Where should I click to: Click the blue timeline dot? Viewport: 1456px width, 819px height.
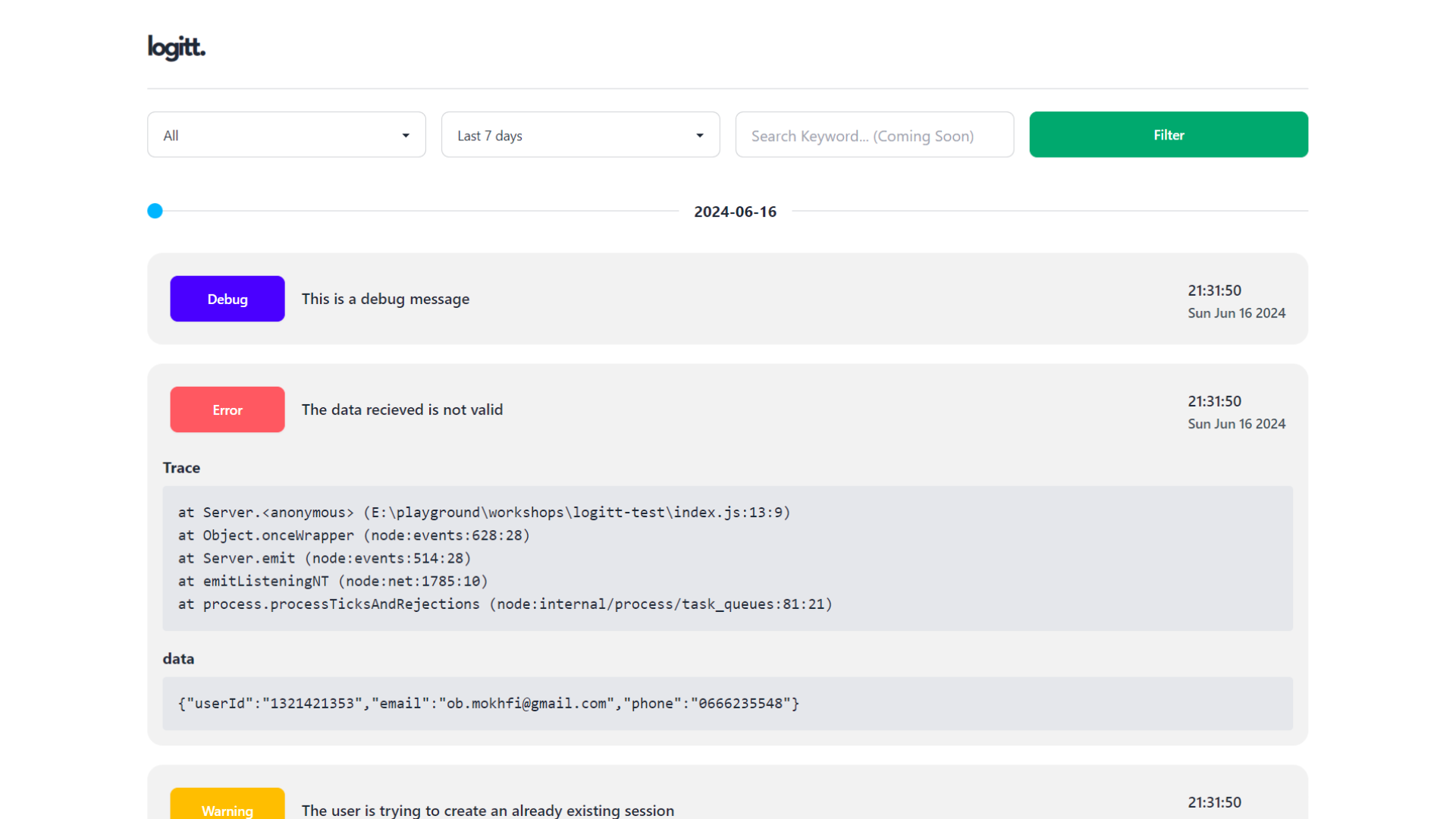pyautogui.click(x=155, y=211)
